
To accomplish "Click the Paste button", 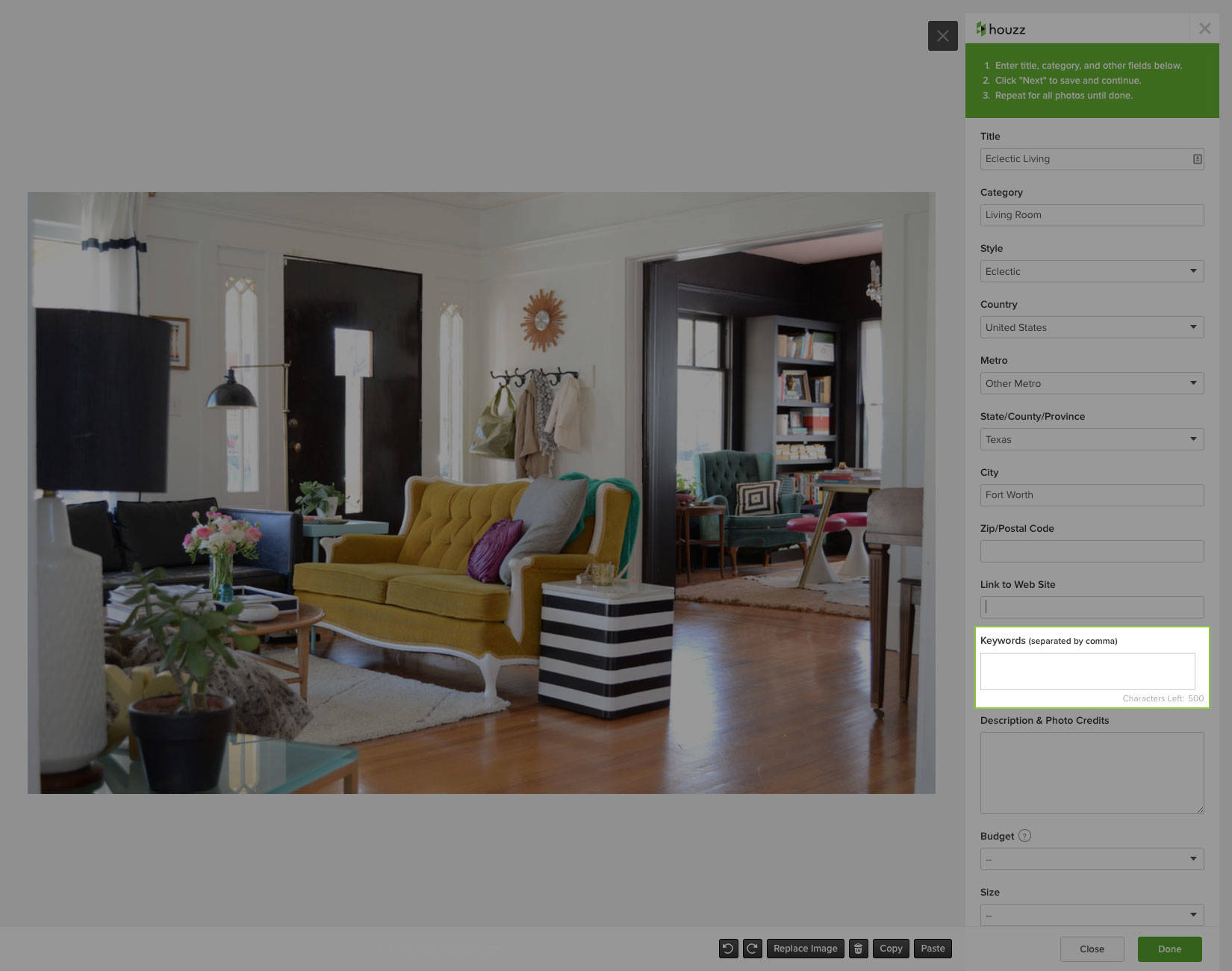I will click(x=933, y=949).
